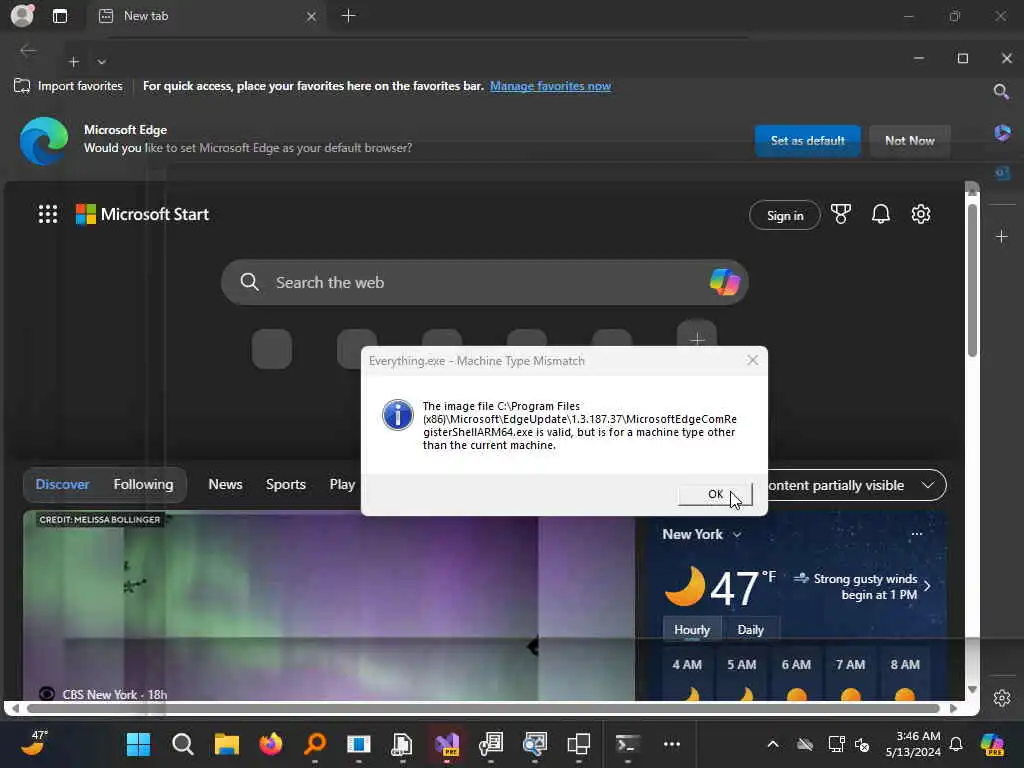Screen dimensions: 1024x768
Task: Open the Manage favorites now link
Action: click(550, 86)
